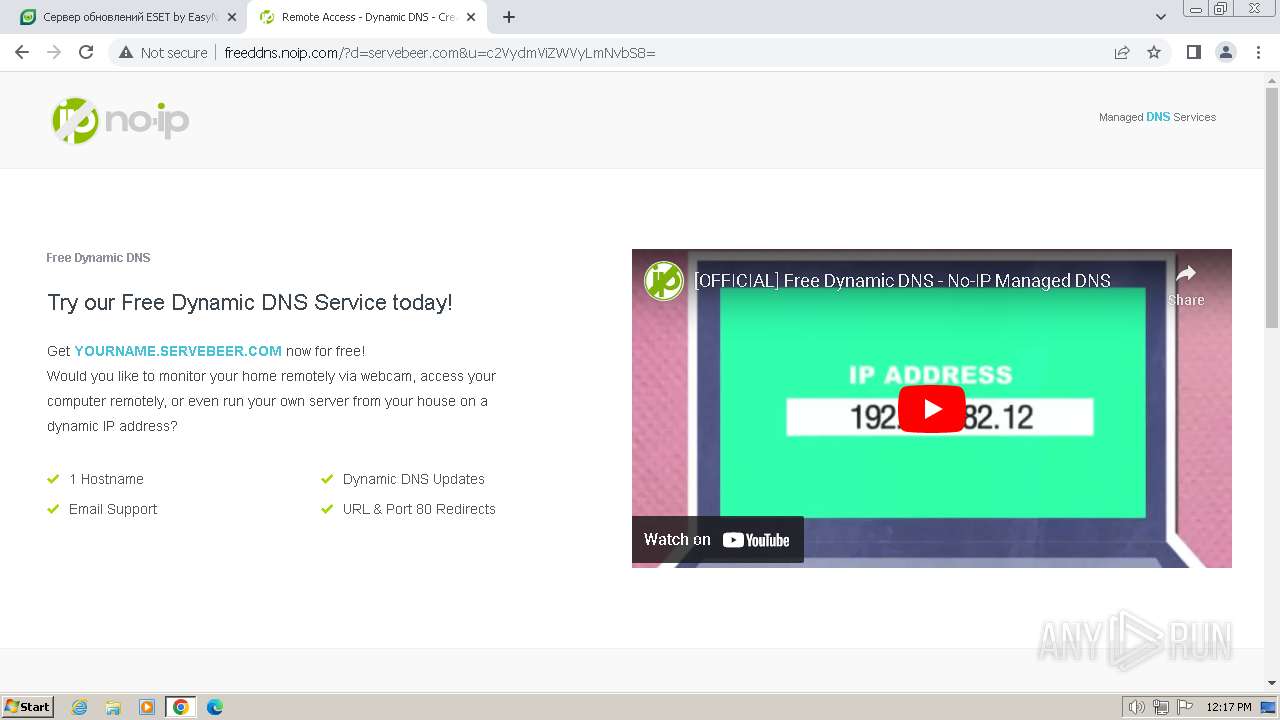This screenshot has height=720, width=1280.
Task: Select the Remote Access Dynamic DNS tab
Action: click(368, 17)
